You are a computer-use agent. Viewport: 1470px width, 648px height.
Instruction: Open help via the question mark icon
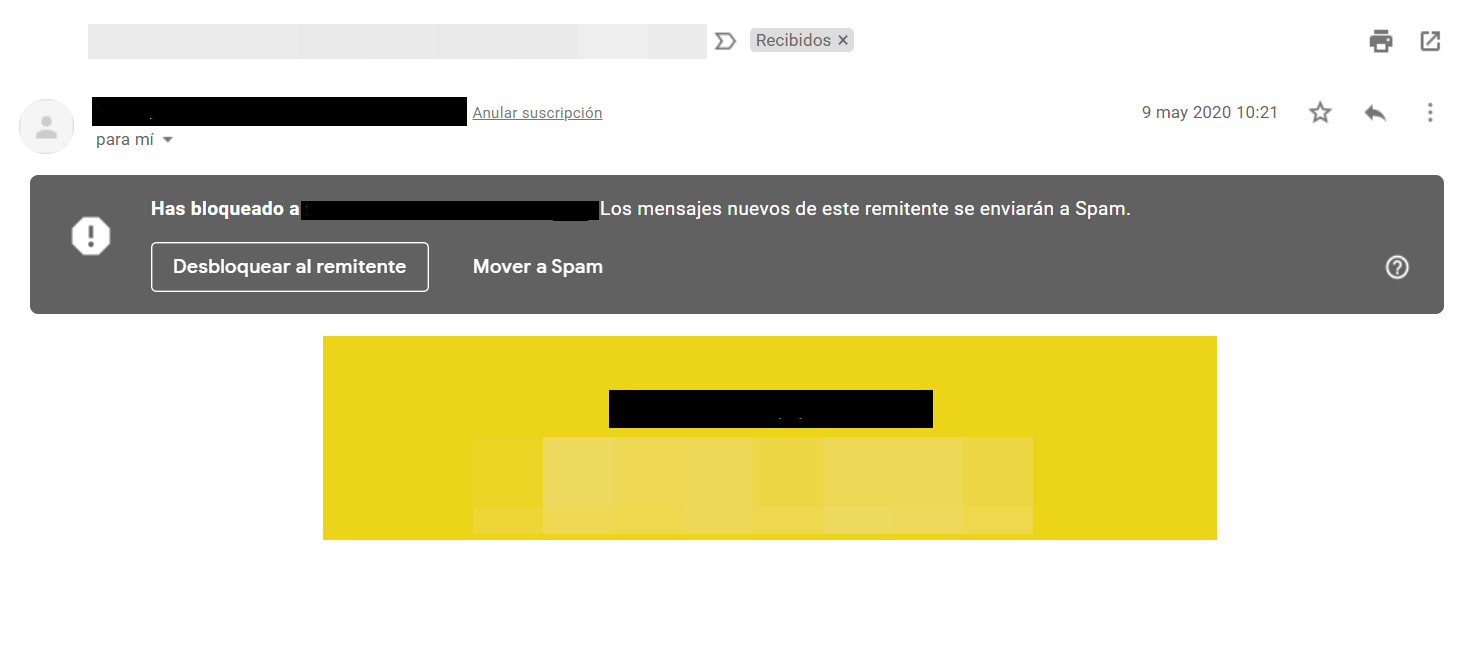coord(1397,267)
